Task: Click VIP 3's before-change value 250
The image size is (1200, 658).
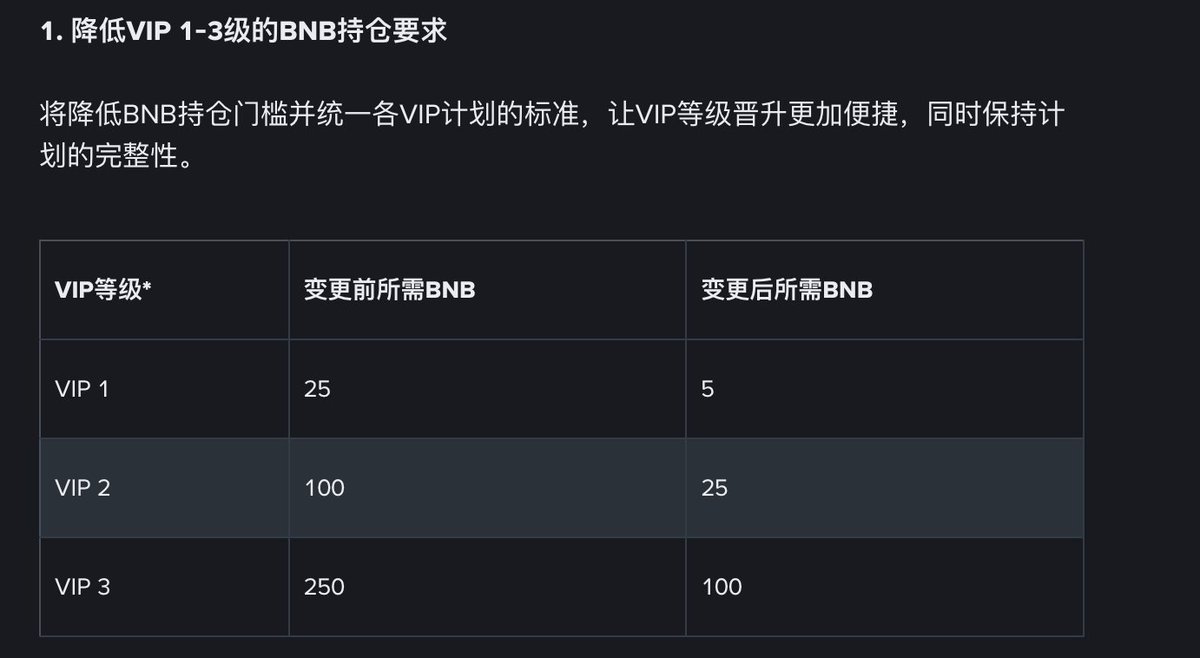Action: (x=324, y=587)
